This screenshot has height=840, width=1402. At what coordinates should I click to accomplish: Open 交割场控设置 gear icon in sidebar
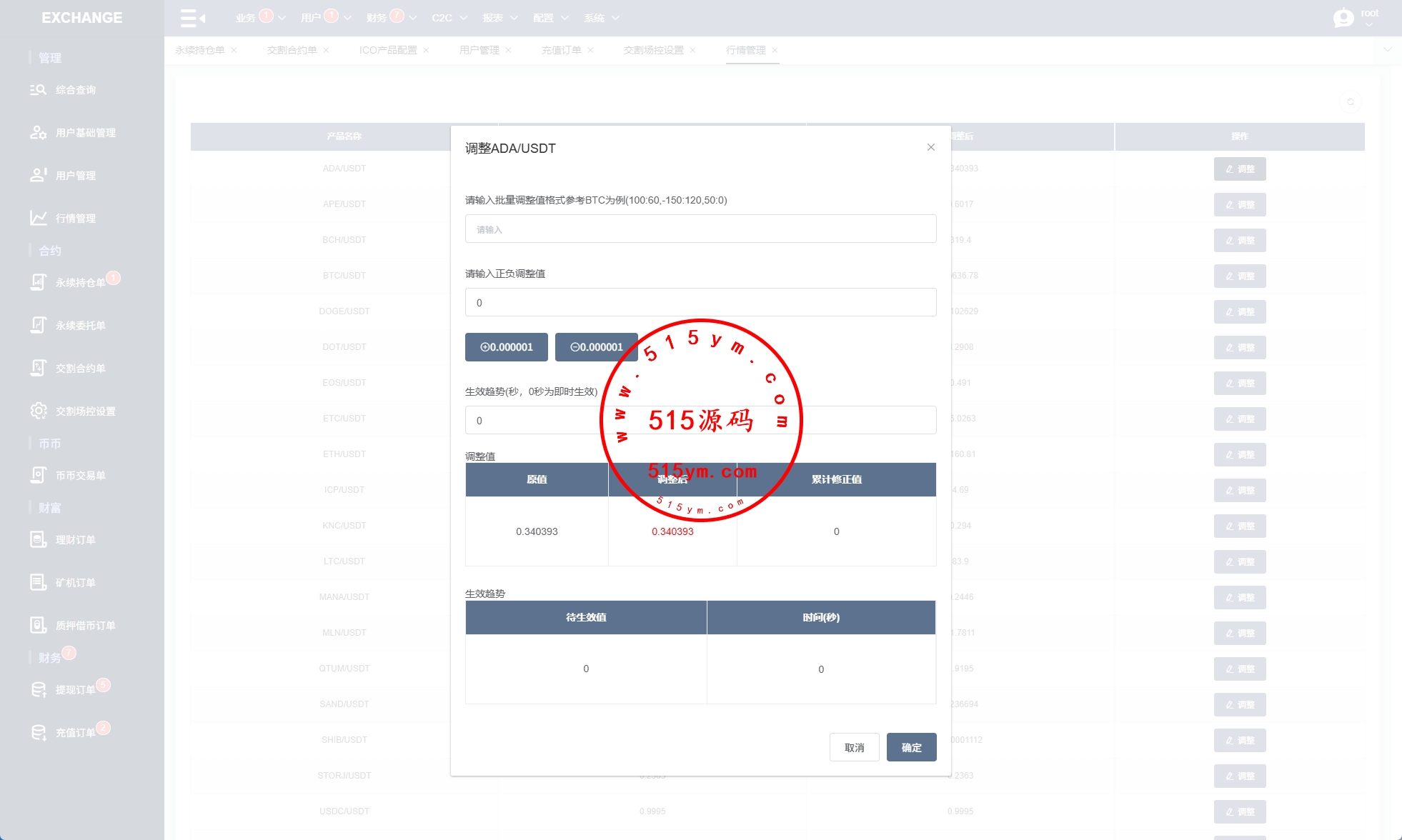click(x=38, y=411)
